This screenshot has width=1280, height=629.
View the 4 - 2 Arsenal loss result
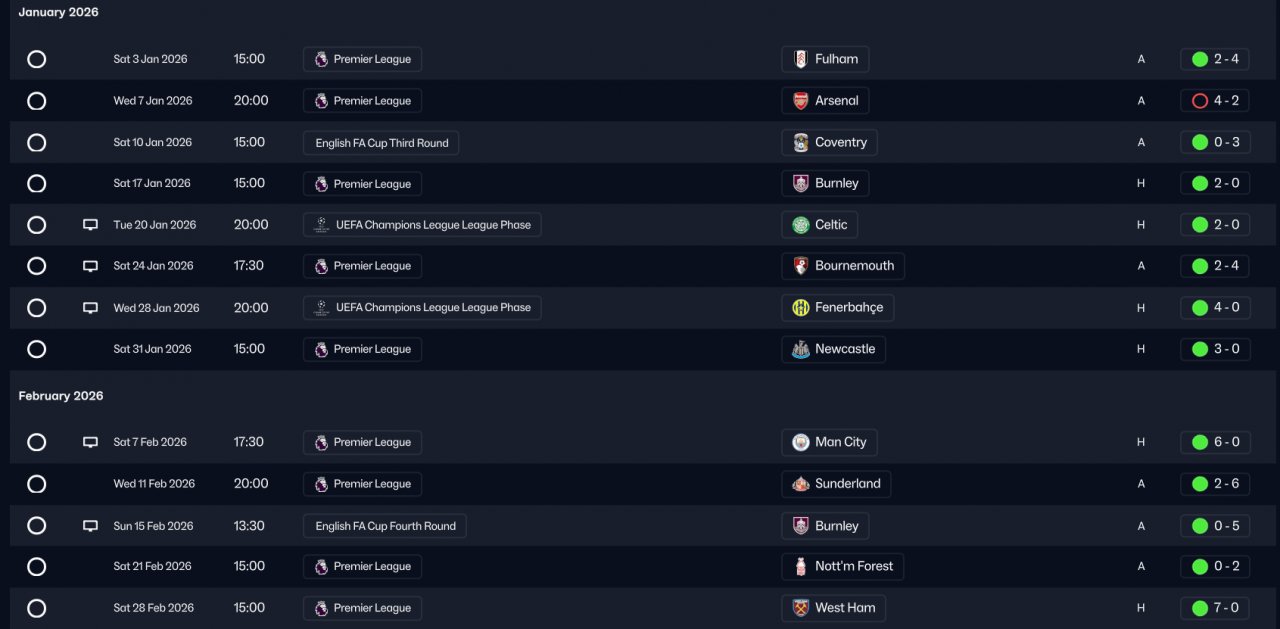pos(1215,101)
